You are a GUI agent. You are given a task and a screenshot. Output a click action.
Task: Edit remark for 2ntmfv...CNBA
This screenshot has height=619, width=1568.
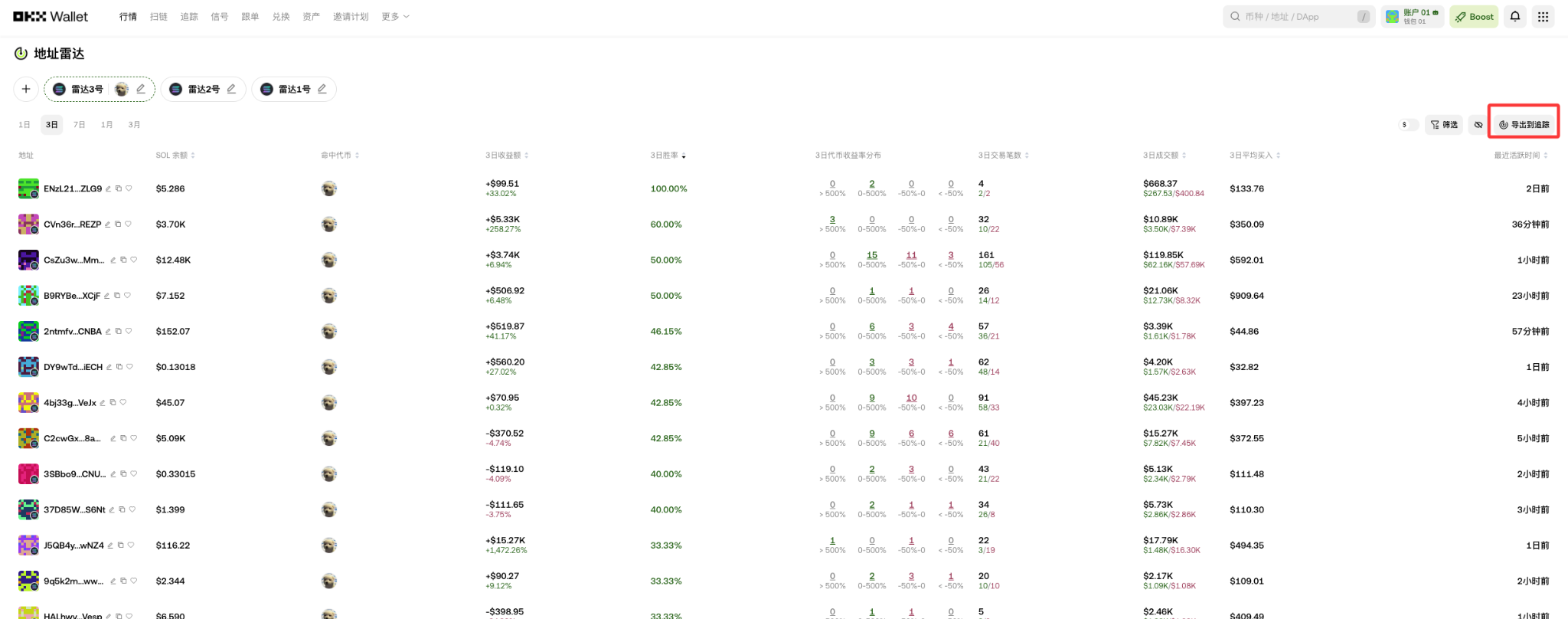pos(108,332)
